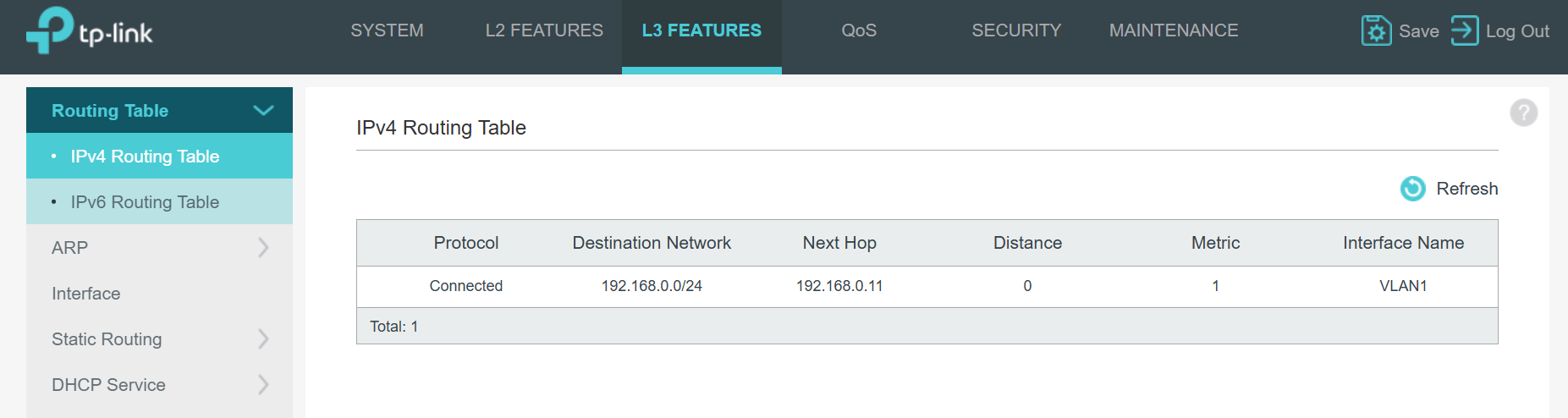Click the VLAN1 interface name cell
The image size is (1568, 418).
(x=1403, y=286)
